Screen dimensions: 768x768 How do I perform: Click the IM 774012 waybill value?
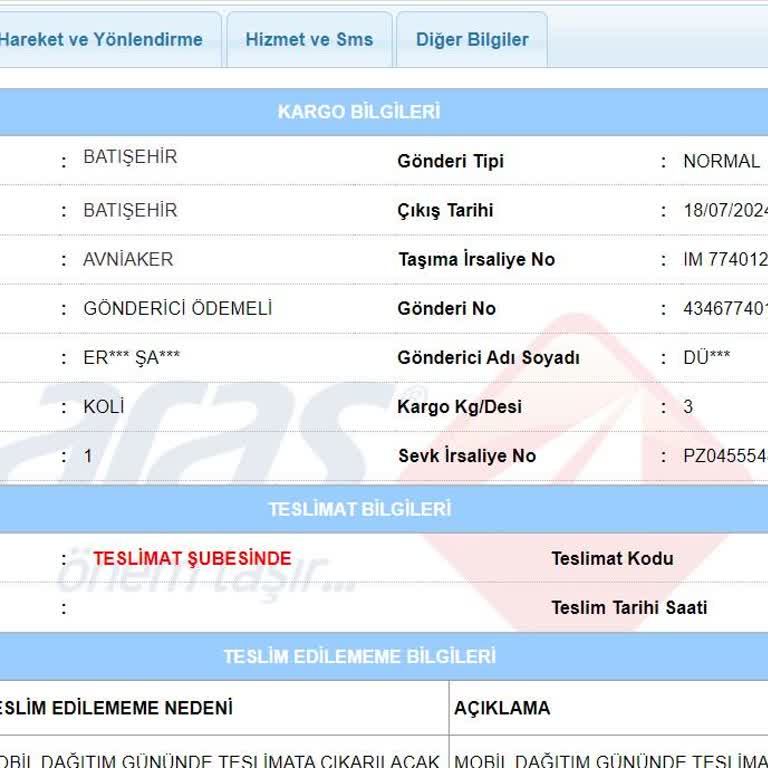pos(725,259)
